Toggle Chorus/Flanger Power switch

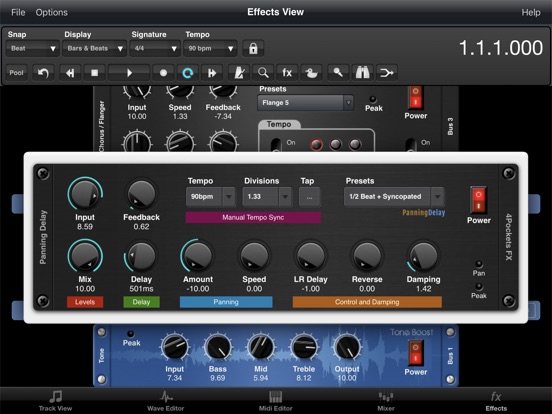(x=415, y=97)
